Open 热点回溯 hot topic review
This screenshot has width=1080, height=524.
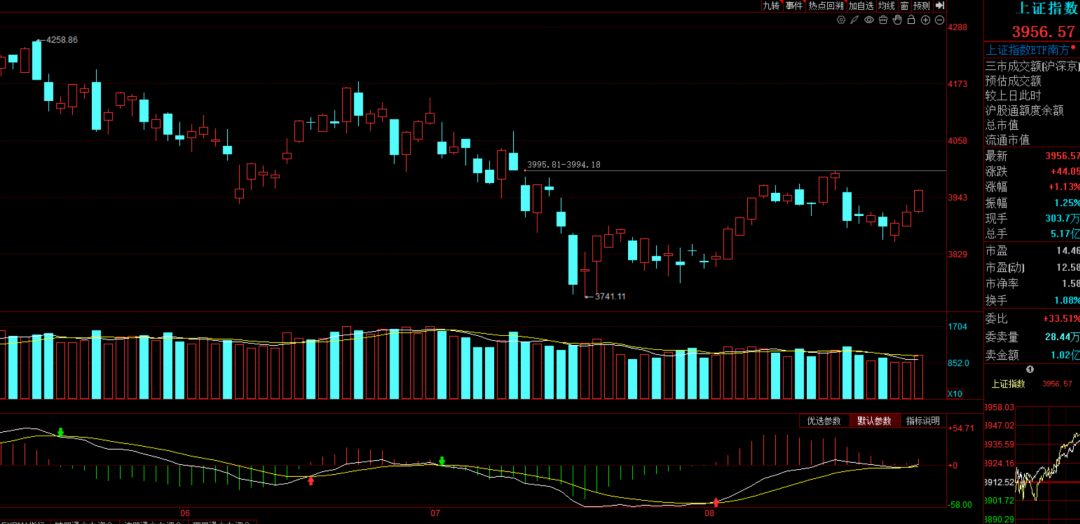point(826,6)
